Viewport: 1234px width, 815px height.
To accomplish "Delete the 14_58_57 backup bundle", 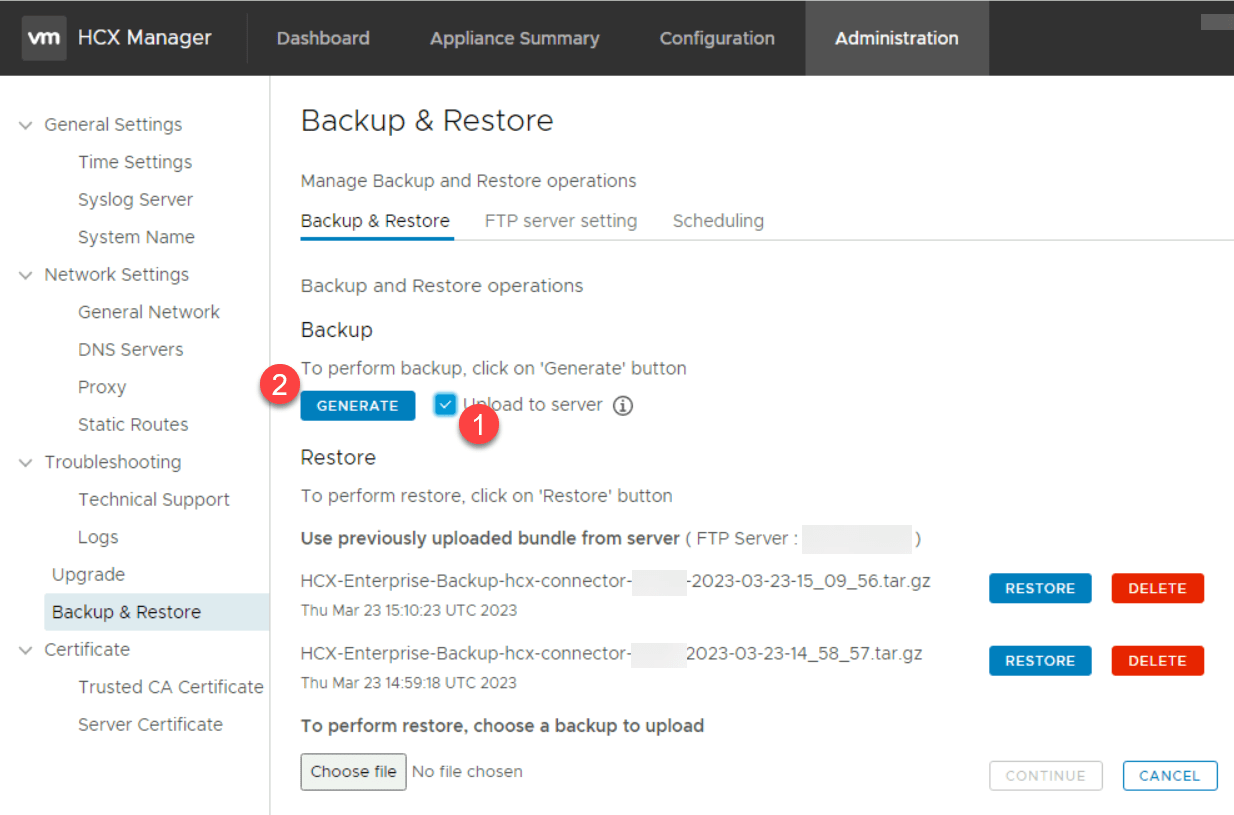I will (1157, 660).
